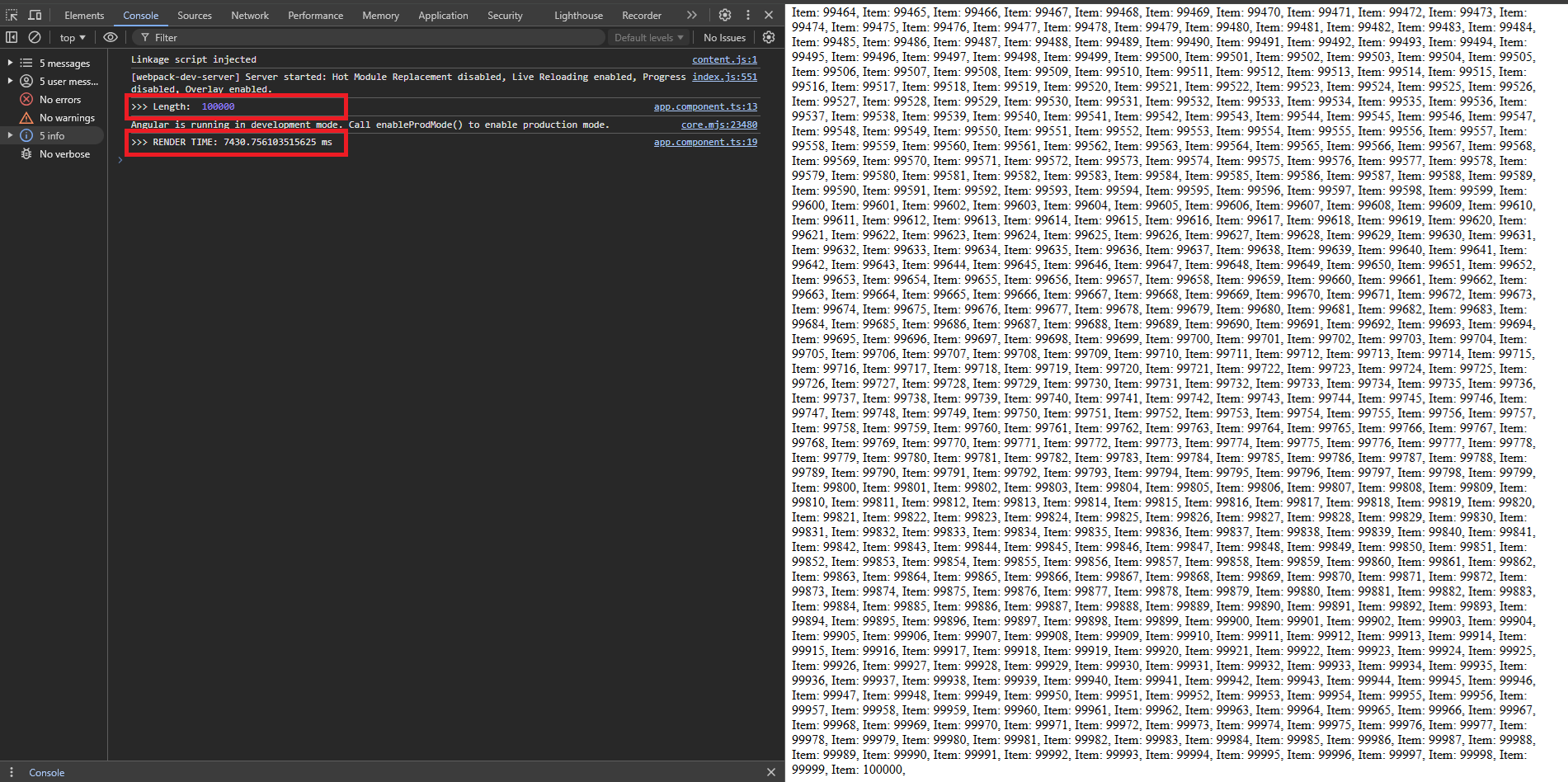This screenshot has height=782, width=1568.
Task: Open the Default levels dropdown
Action: [x=648, y=38]
